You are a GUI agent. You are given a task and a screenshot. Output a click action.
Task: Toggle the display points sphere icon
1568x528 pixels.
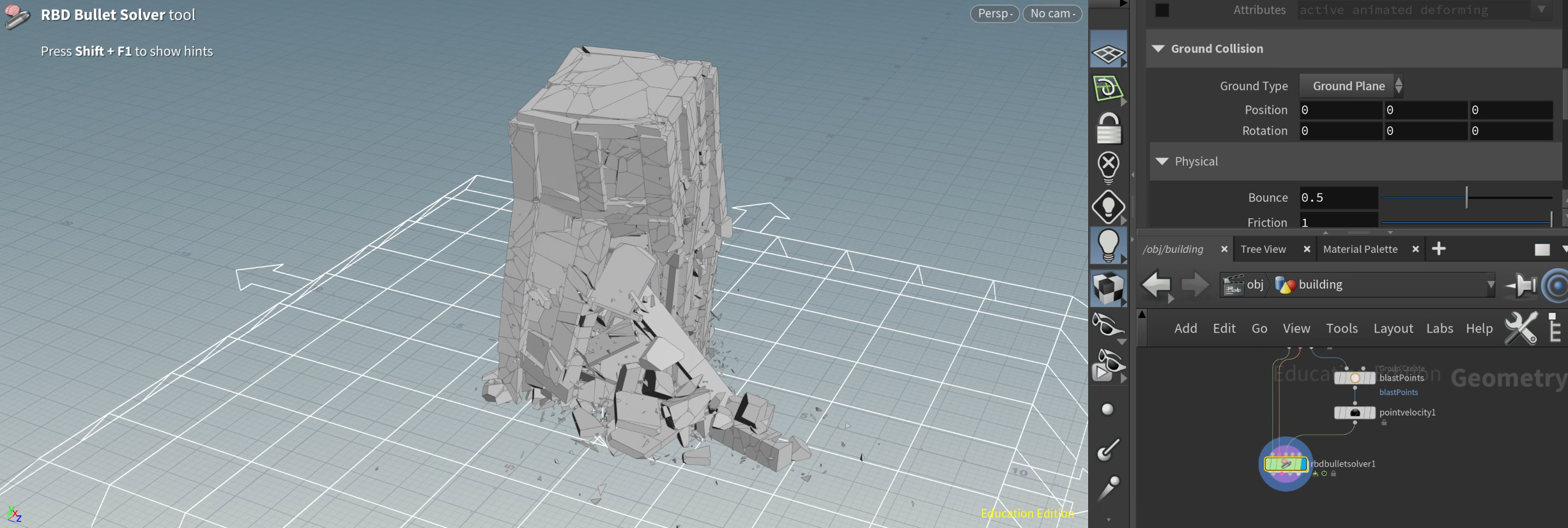pos(1108,409)
